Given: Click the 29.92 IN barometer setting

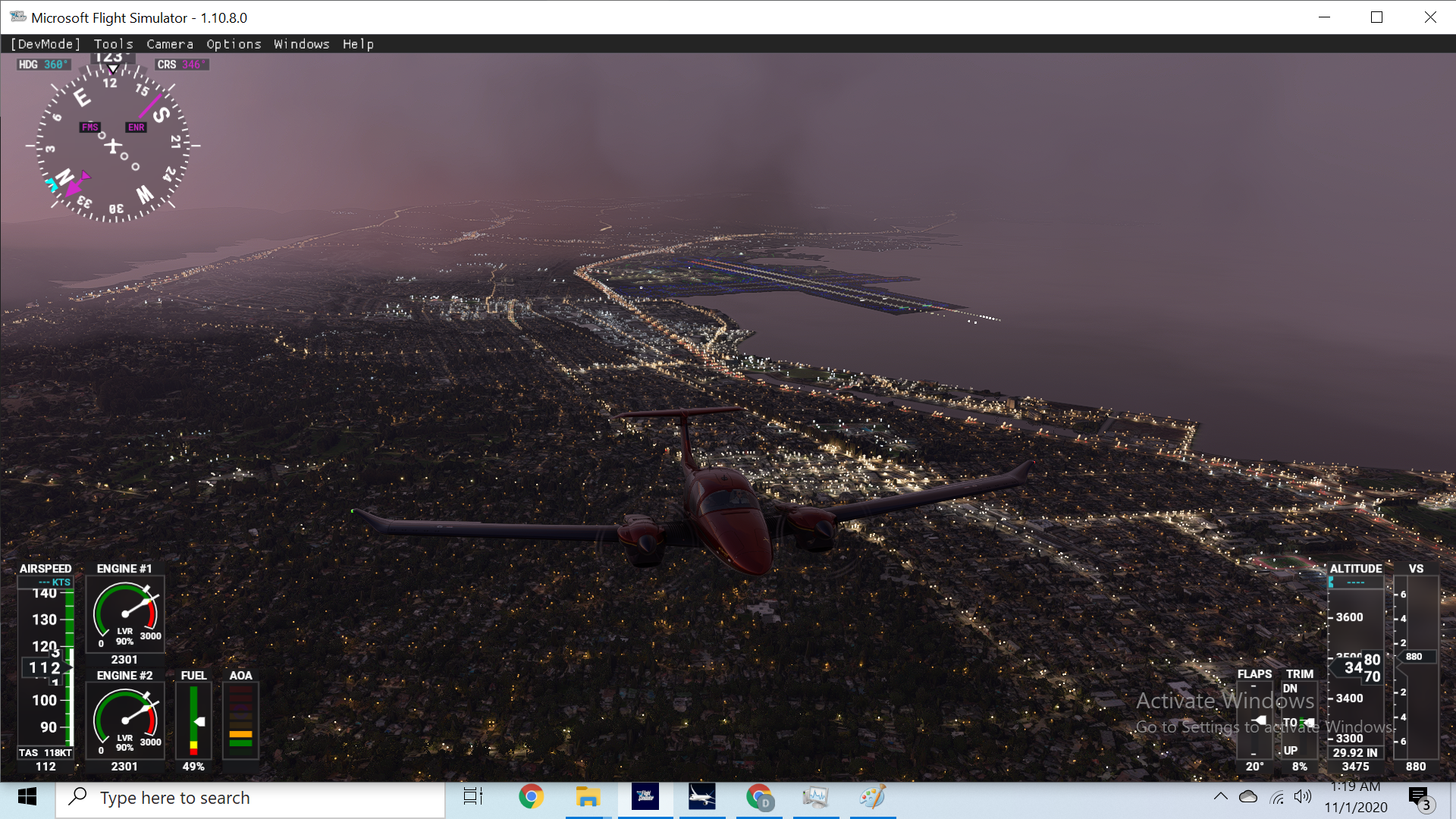Looking at the screenshot, I should [1355, 752].
